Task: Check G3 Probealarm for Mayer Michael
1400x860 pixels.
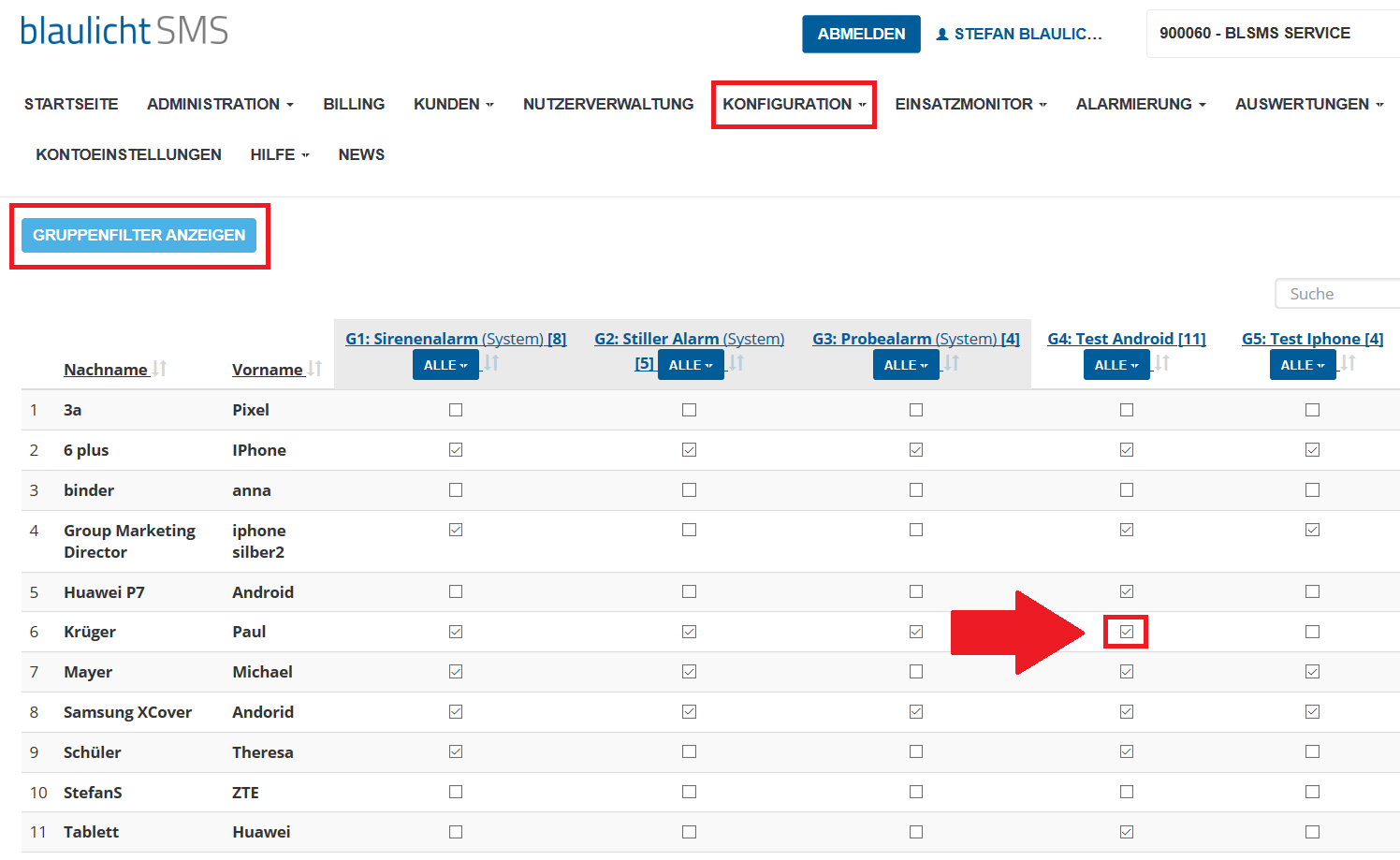Action: click(916, 672)
